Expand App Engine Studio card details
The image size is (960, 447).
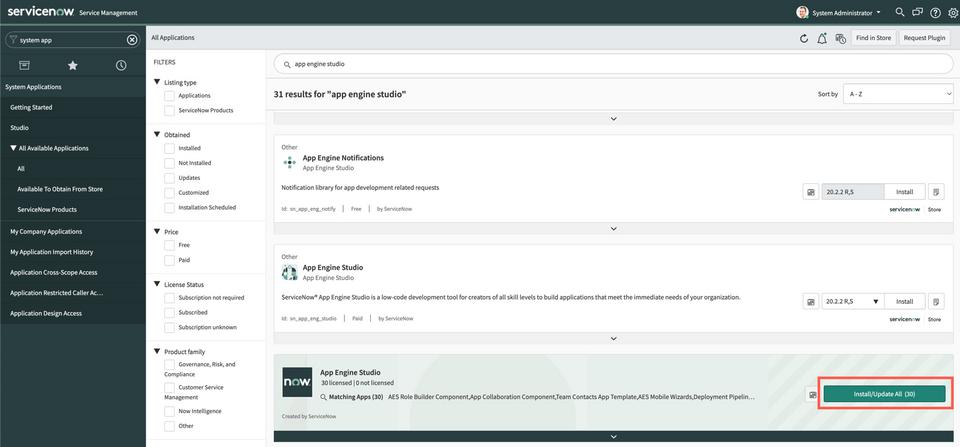click(x=613, y=338)
